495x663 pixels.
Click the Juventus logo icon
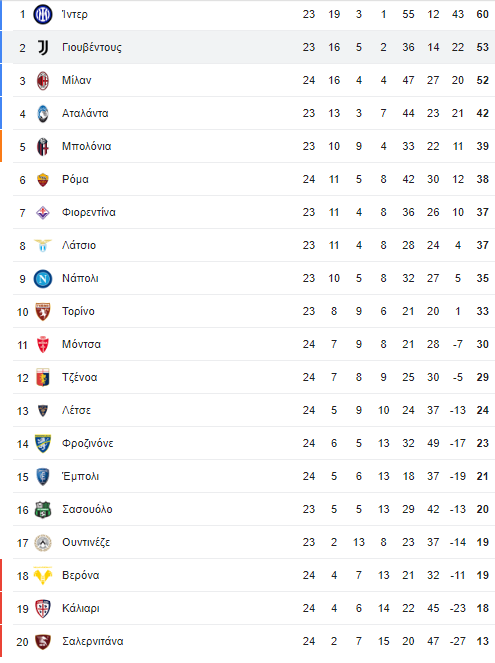[43, 47]
